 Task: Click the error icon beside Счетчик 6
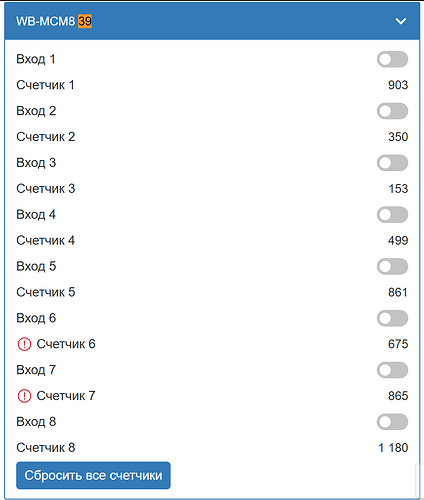coord(24,344)
